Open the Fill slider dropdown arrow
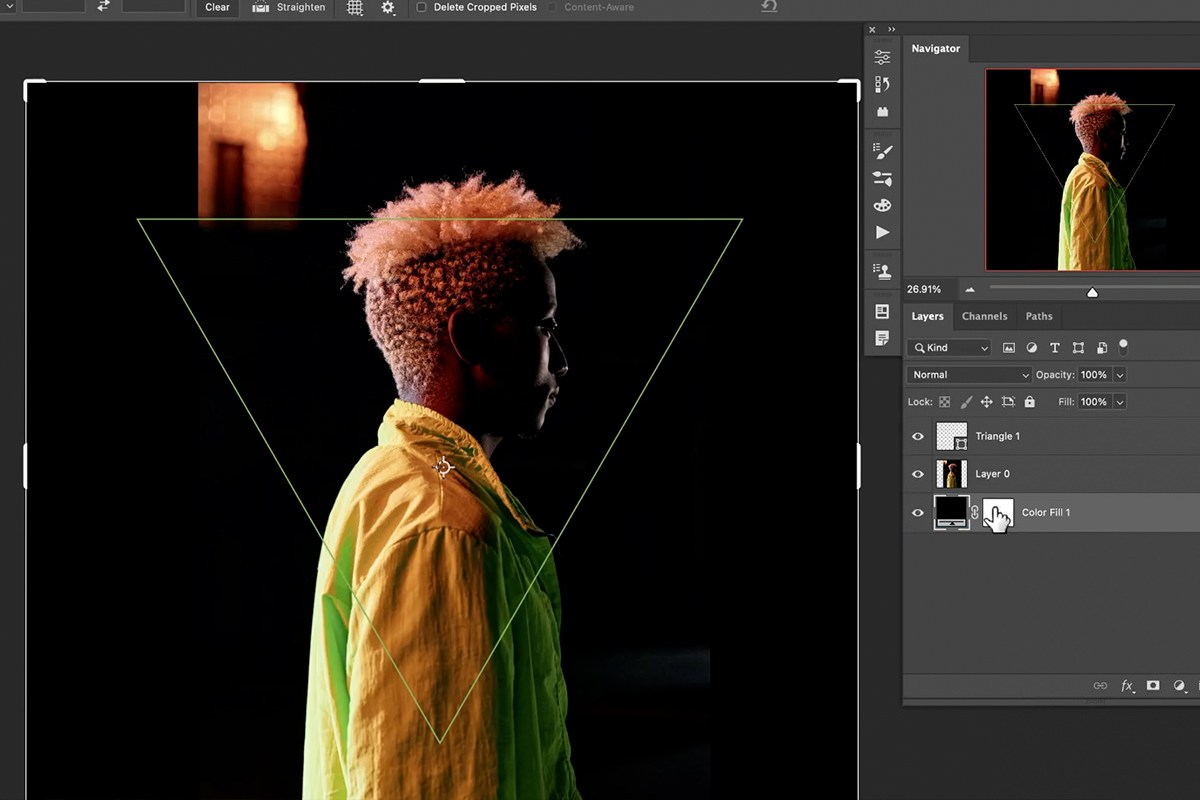The height and width of the screenshot is (800, 1200). click(1120, 402)
